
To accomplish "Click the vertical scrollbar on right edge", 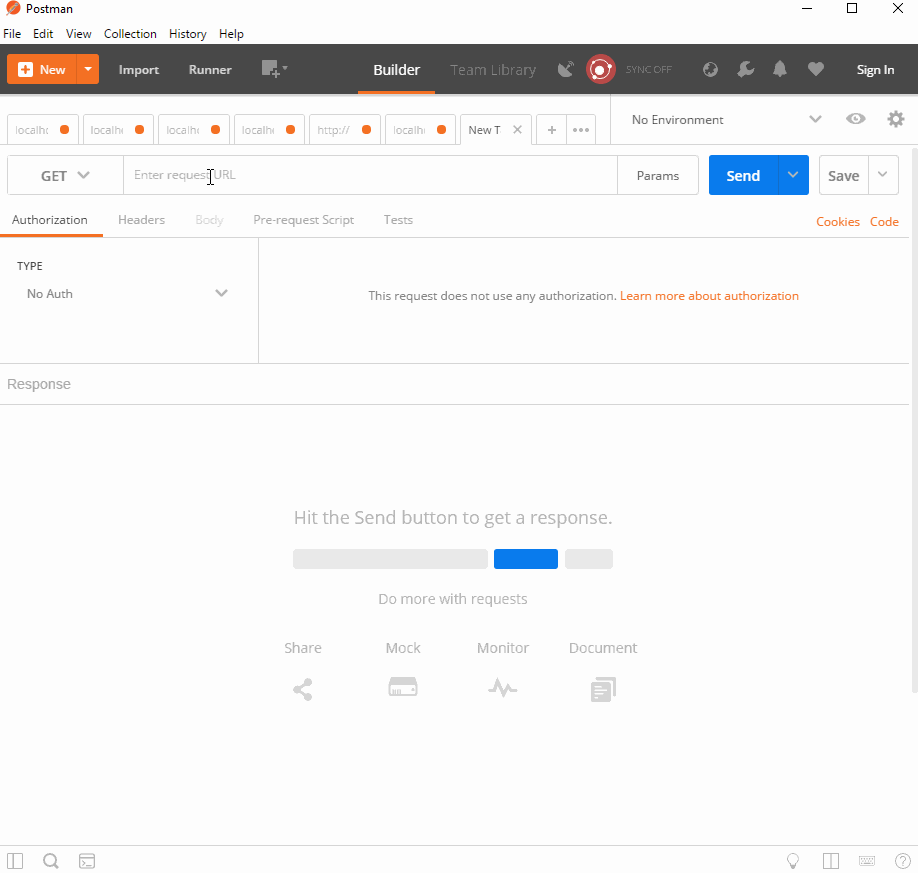I will point(914,419).
